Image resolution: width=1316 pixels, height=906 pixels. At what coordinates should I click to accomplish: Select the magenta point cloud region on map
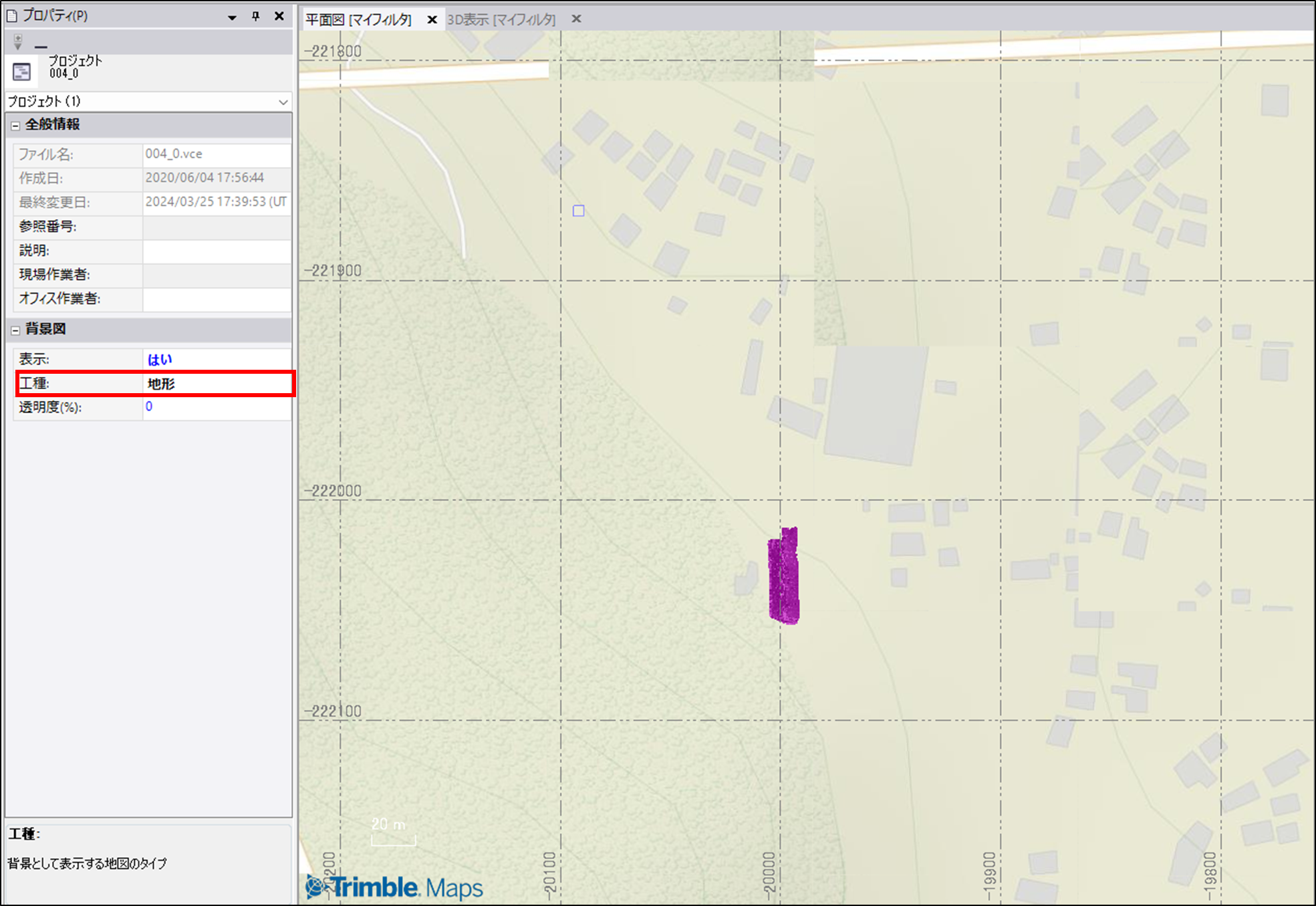point(783,576)
